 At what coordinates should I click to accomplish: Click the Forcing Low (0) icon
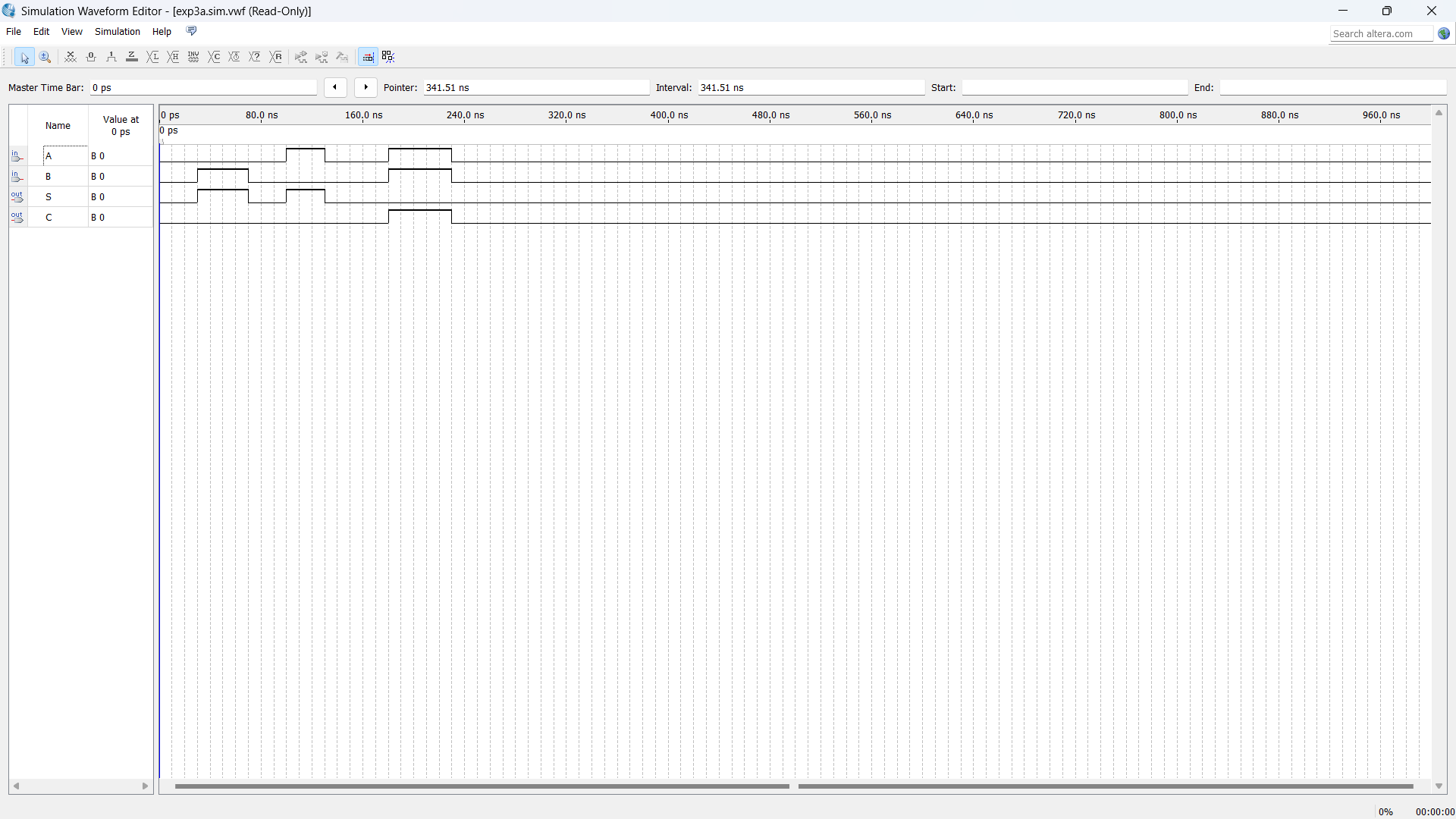[91, 57]
